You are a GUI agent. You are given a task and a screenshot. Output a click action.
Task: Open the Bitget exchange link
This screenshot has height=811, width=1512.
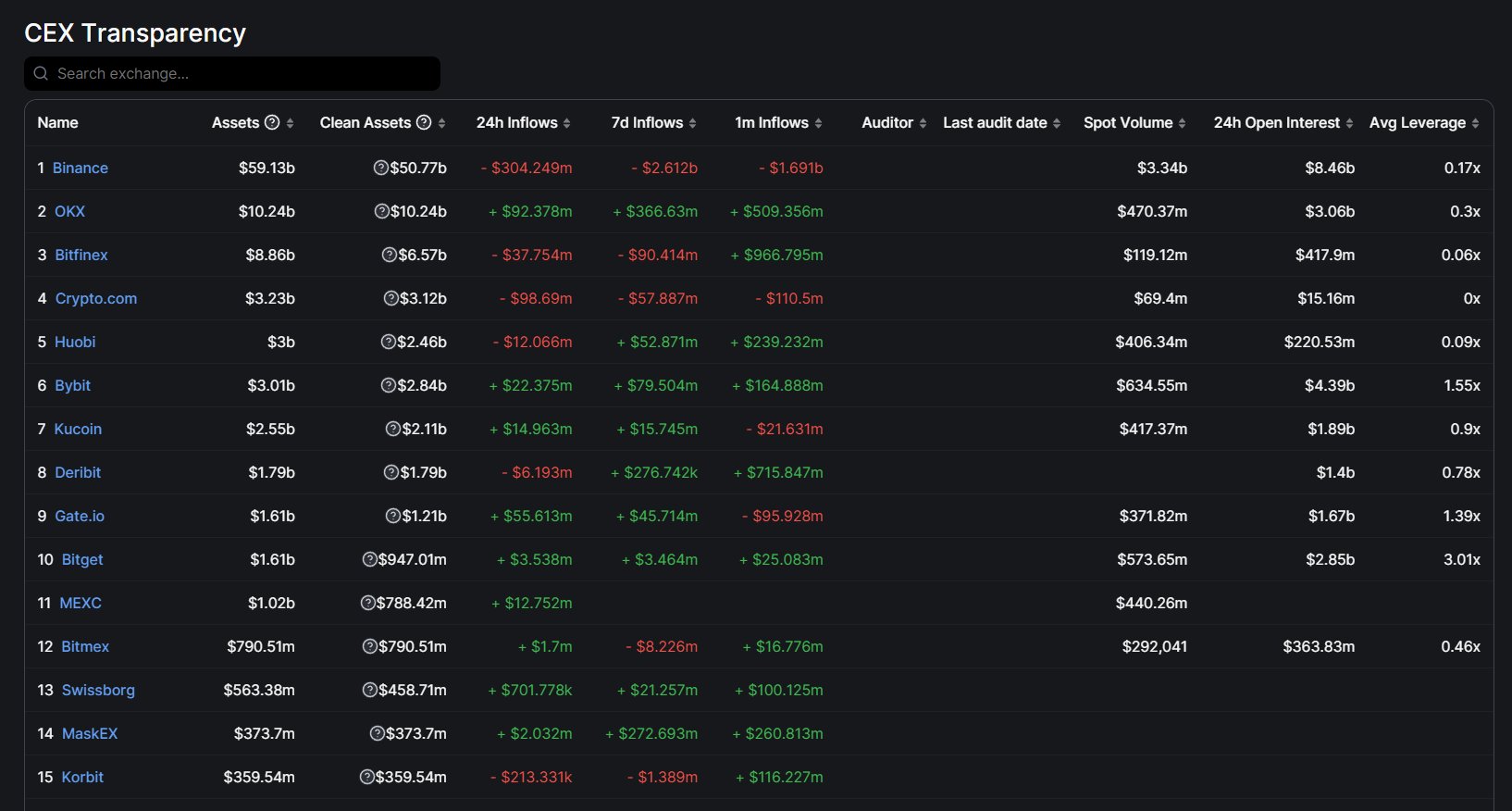click(82, 559)
